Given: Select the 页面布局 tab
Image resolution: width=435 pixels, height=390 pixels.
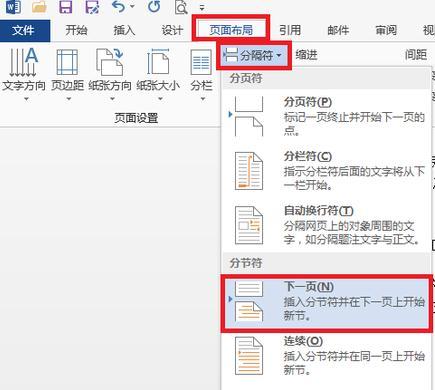Looking at the screenshot, I should (231, 30).
